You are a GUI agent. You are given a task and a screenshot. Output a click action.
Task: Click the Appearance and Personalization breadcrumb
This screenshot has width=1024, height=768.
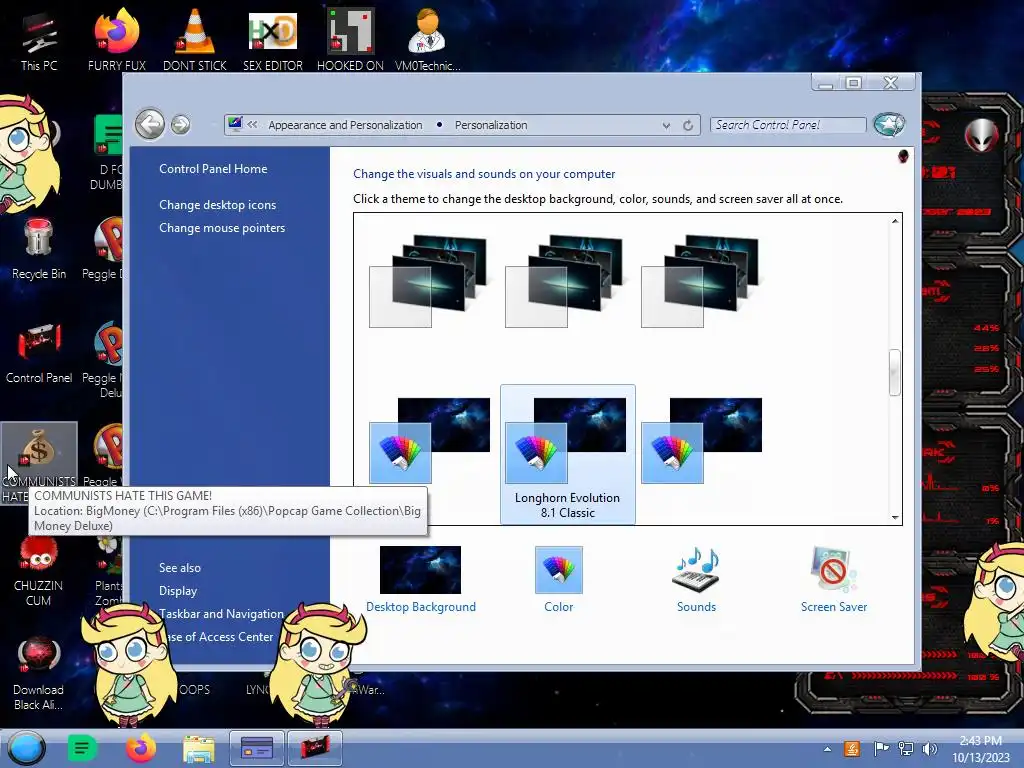[345, 125]
